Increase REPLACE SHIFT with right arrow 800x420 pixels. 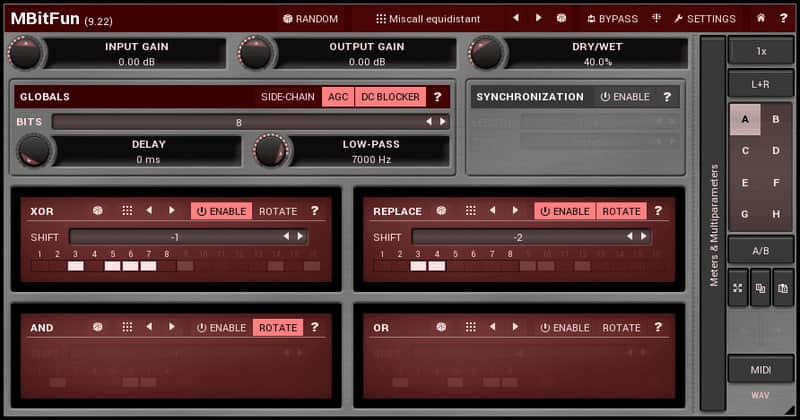[644, 236]
